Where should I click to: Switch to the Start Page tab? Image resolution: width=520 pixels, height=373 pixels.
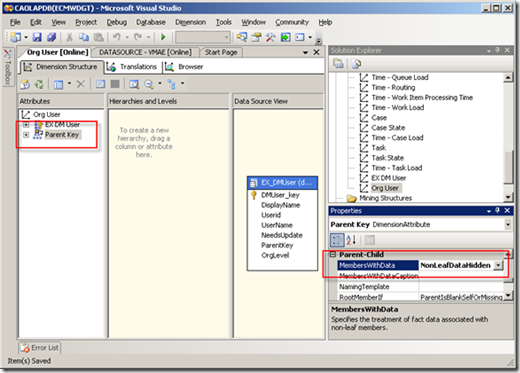[221, 52]
